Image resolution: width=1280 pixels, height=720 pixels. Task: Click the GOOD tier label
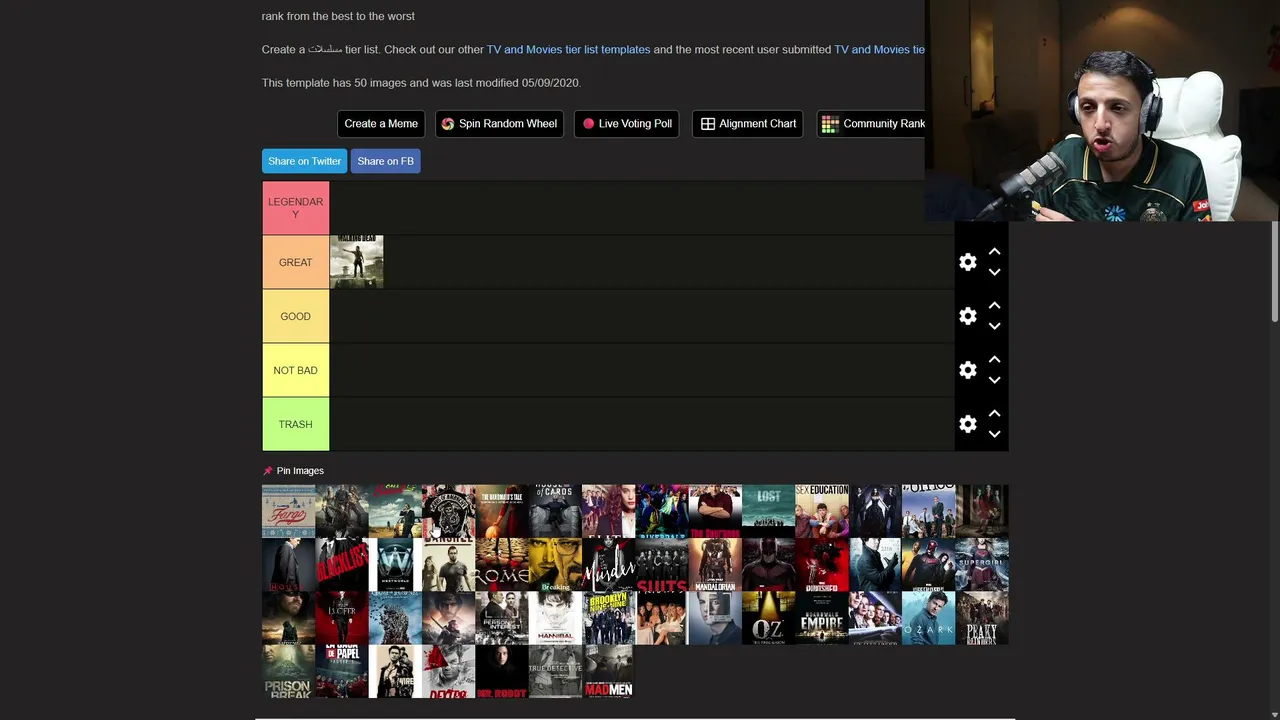pos(296,316)
